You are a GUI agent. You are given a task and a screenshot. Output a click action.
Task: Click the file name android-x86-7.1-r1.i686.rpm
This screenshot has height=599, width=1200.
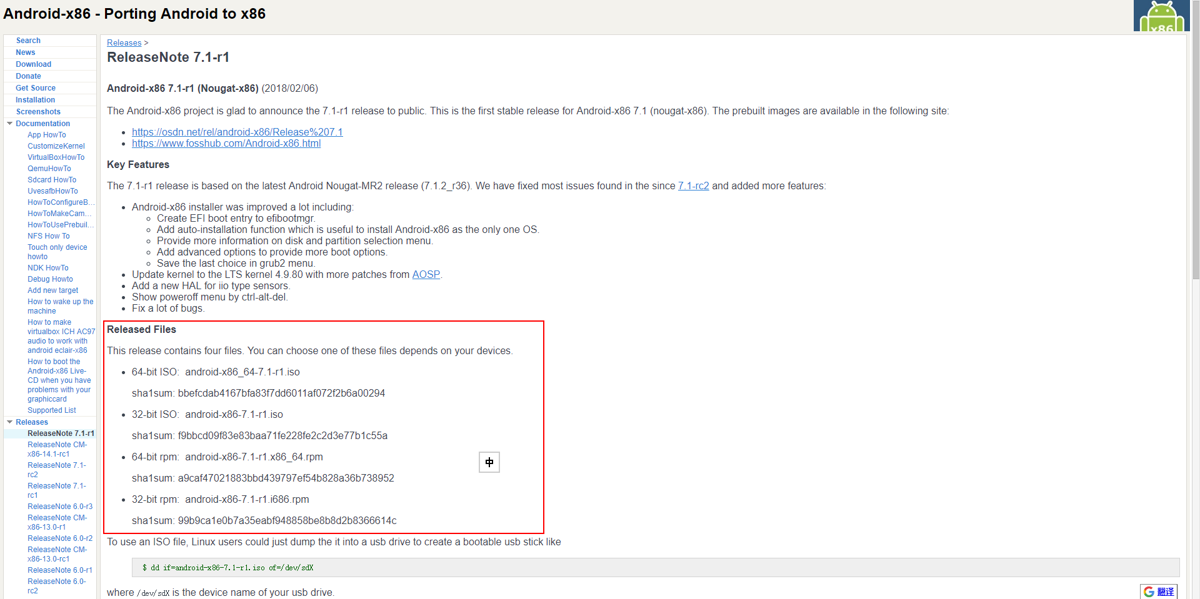(247, 499)
